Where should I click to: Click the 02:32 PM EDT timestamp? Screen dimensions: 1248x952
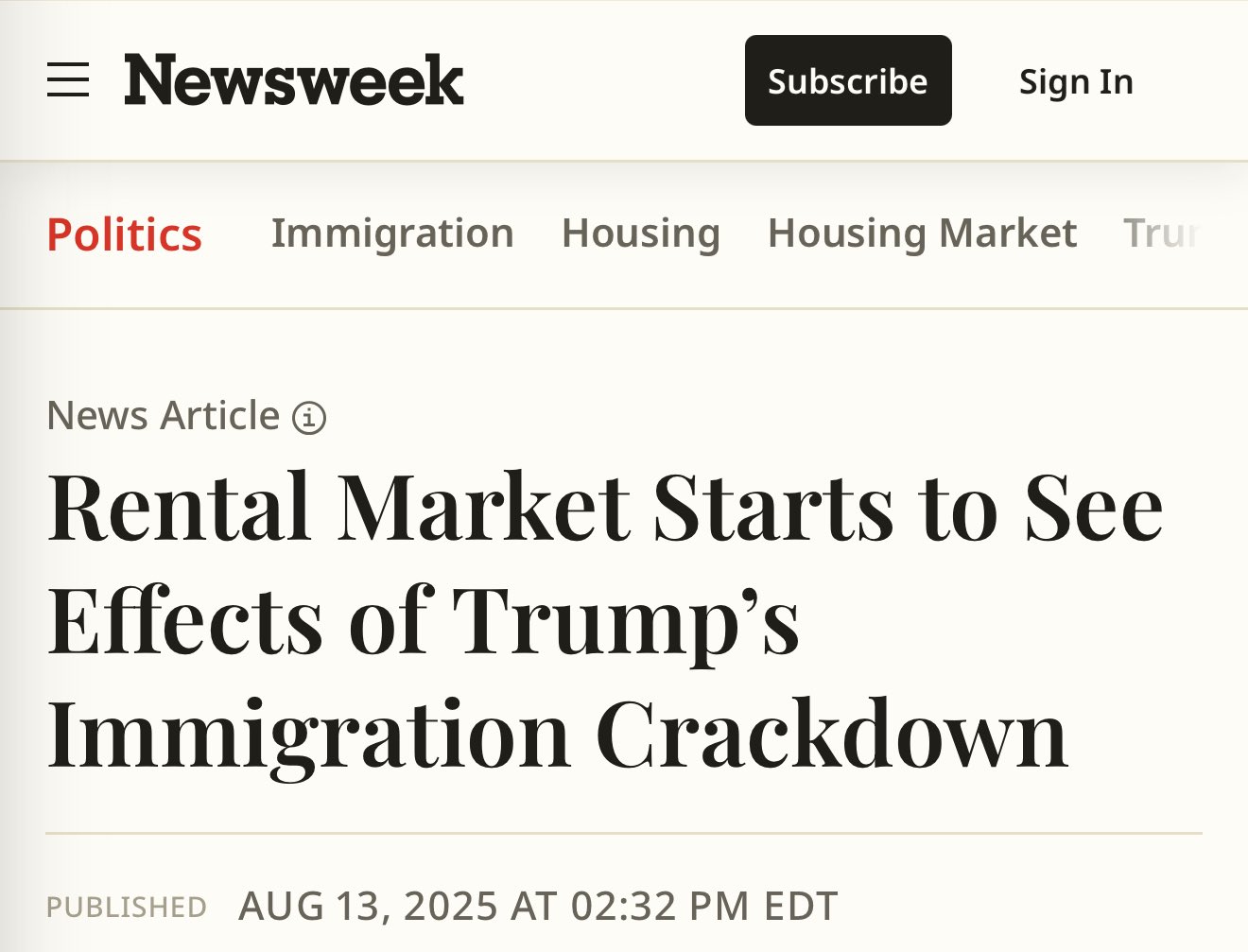704,906
